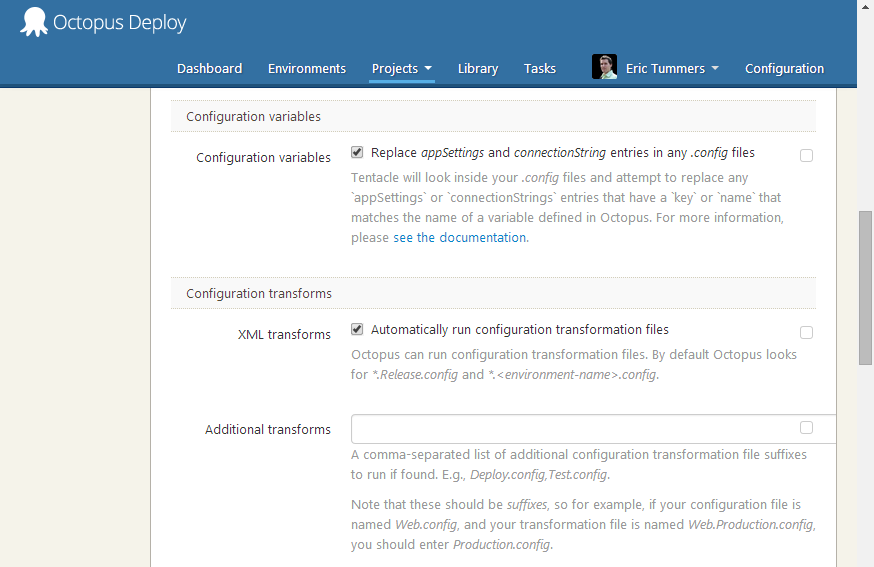This screenshot has width=874, height=567.
Task: Click Eric Tummers' profile avatar picture
Action: (x=604, y=68)
